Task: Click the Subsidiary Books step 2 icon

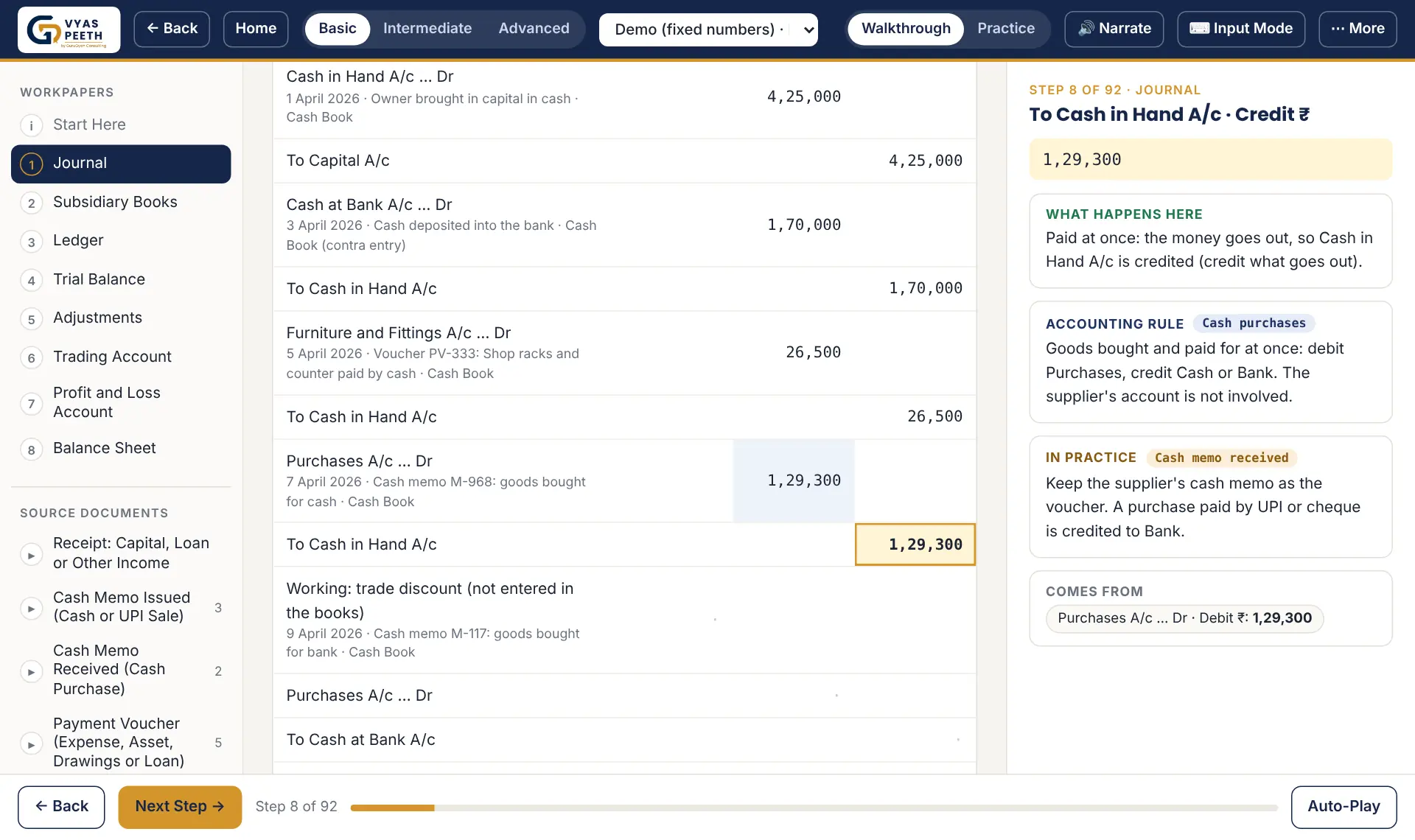Action: (x=31, y=203)
